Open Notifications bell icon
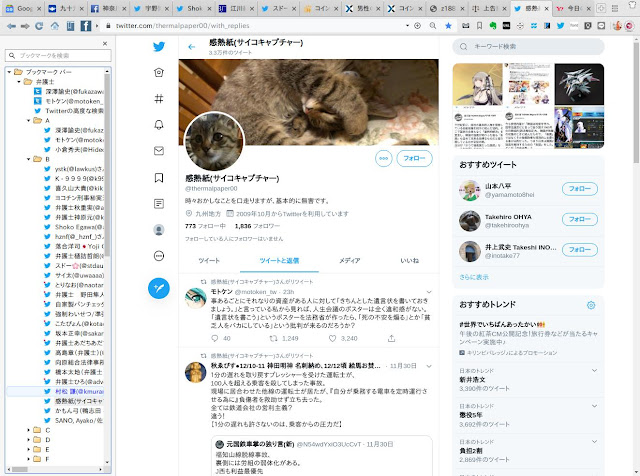Image resolution: width=640 pixels, height=476 pixels. coord(159,125)
